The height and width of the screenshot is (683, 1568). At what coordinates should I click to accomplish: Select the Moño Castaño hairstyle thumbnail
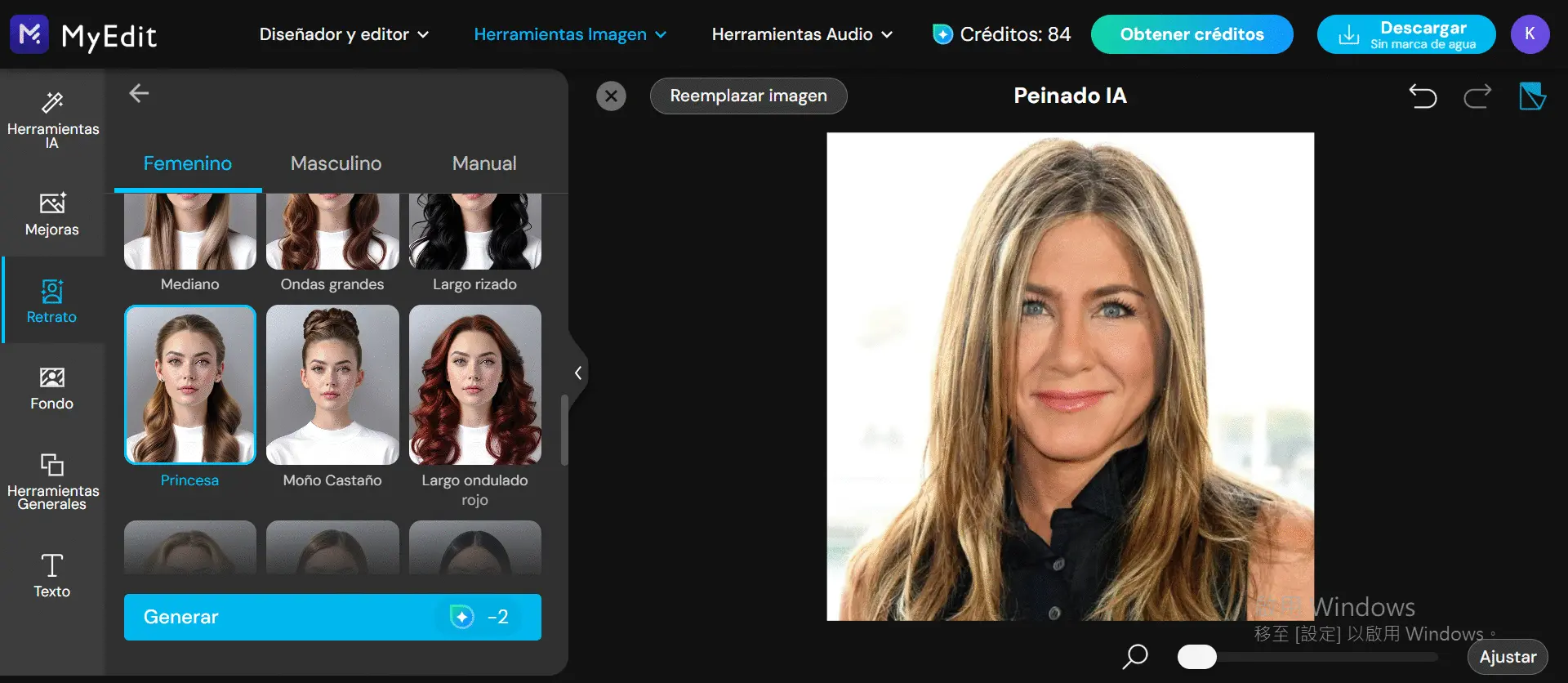[332, 385]
